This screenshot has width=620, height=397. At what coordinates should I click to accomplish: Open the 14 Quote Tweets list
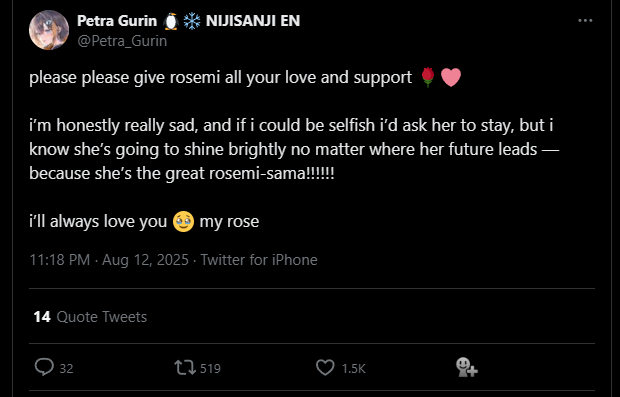(90, 317)
